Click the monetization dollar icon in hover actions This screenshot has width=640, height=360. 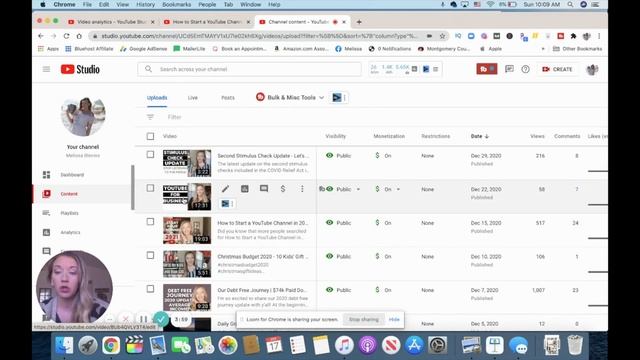tap(283, 189)
